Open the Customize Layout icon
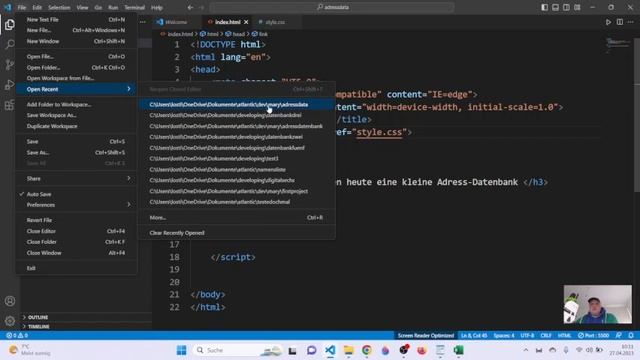 click(577, 7)
